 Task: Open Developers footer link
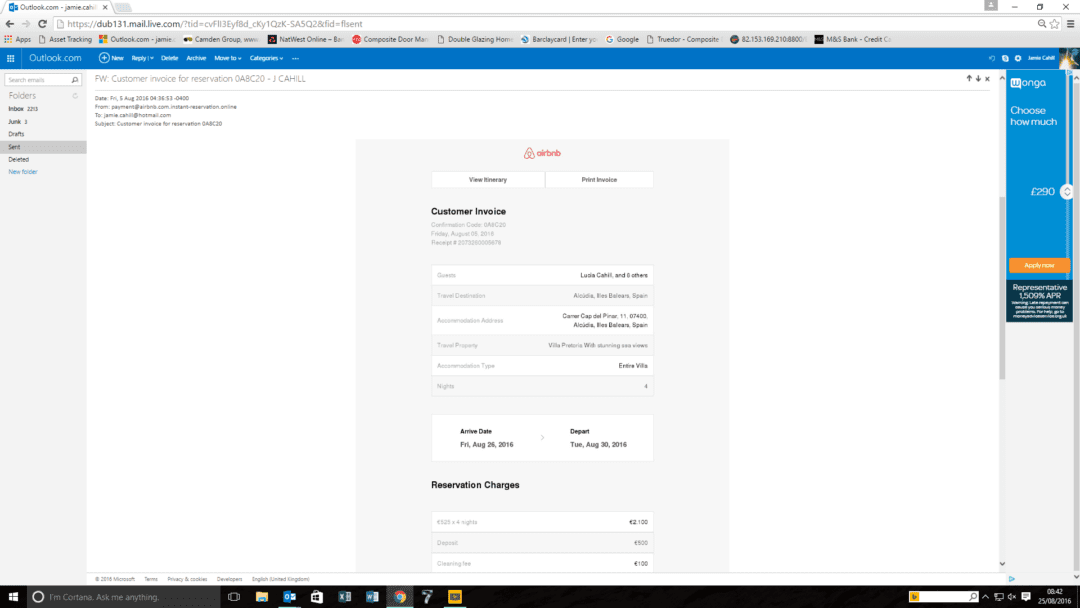click(x=229, y=579)
